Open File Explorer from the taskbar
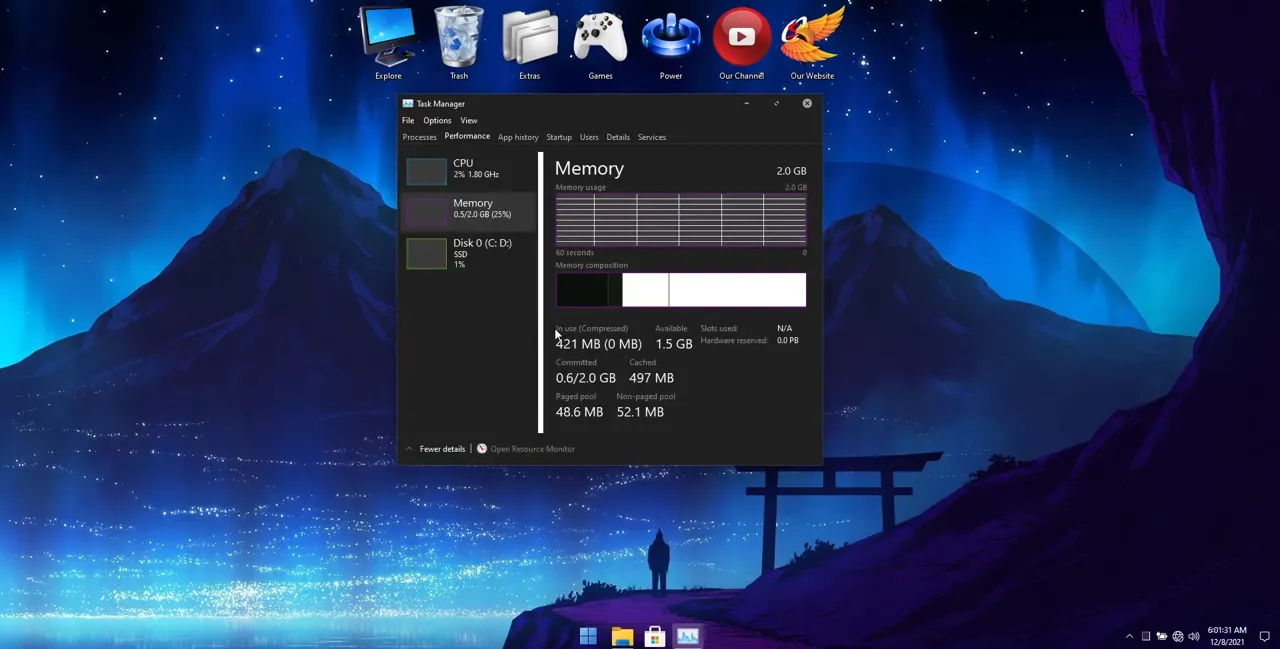 (x=622, y=636)
